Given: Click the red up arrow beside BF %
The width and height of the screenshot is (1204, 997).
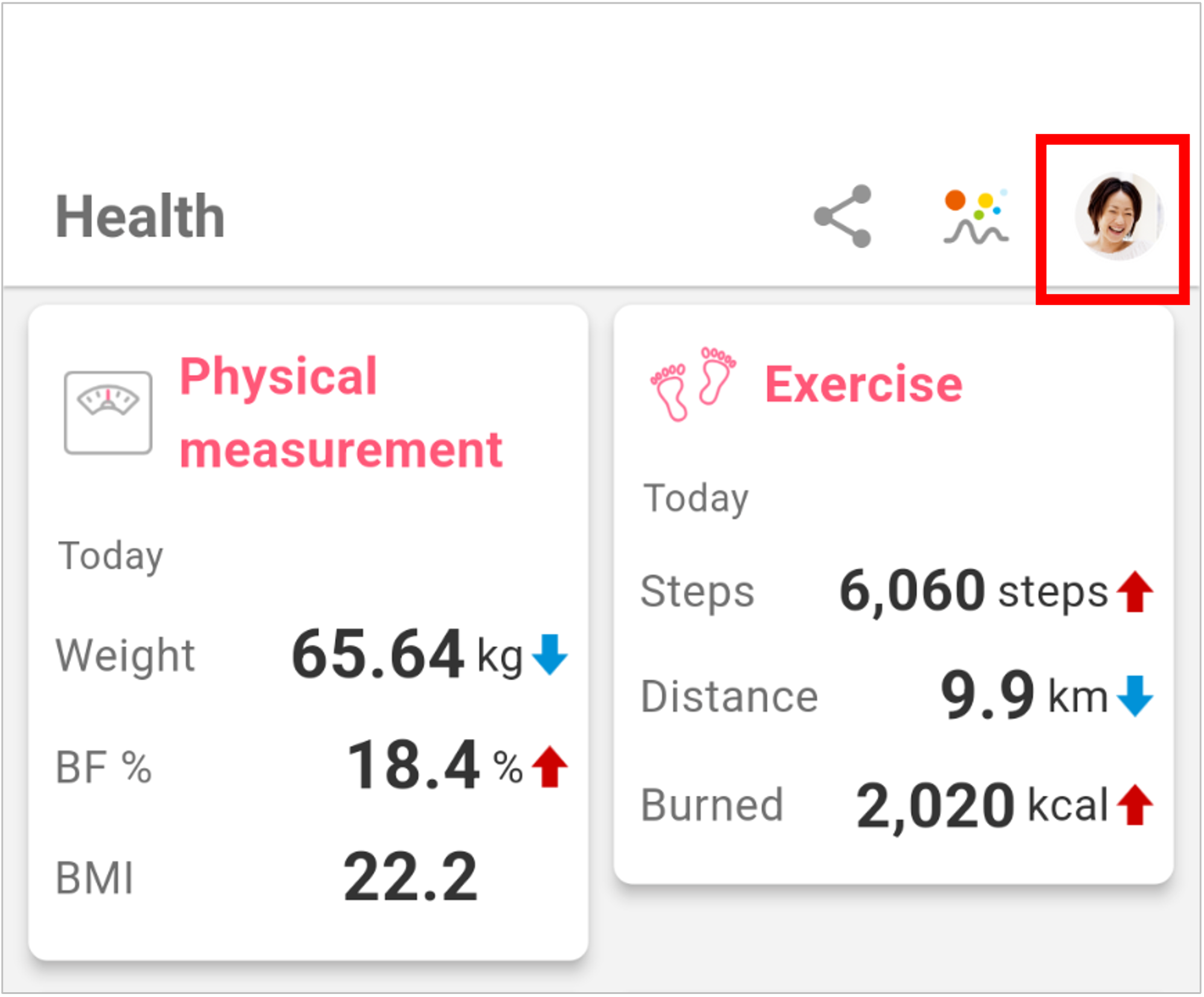Looking at the screenshot, I should (x=550, y=767).
